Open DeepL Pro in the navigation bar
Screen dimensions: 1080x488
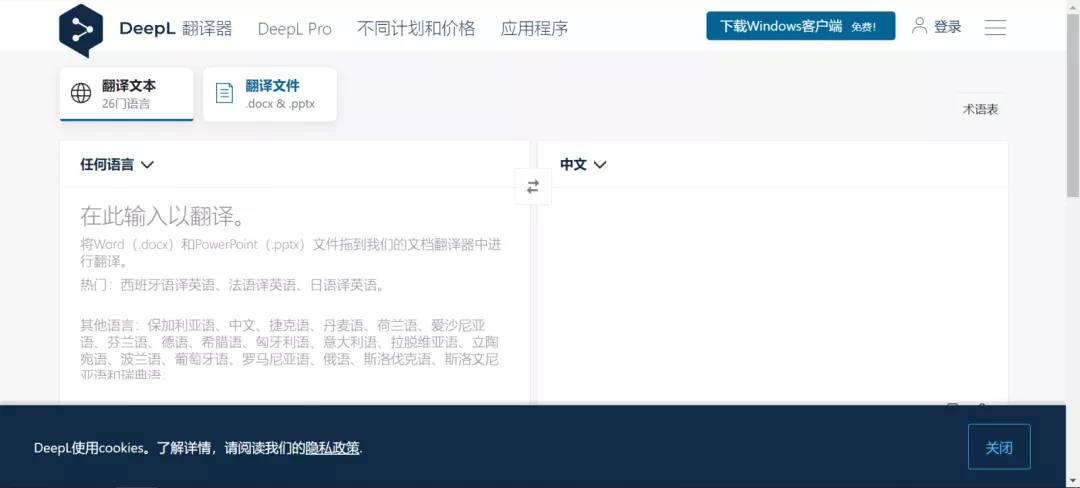pos(294,28)
